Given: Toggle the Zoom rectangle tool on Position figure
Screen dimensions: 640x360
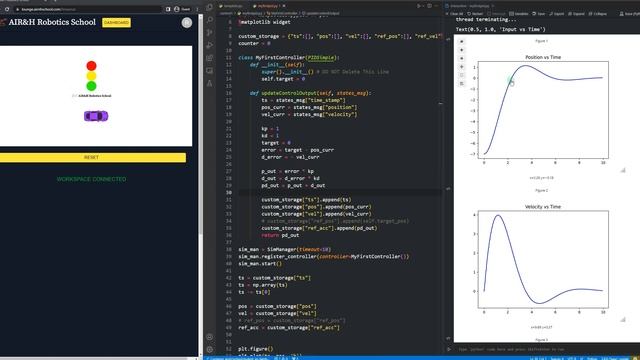Looking at the screenshot, I should tap(462, 75).
